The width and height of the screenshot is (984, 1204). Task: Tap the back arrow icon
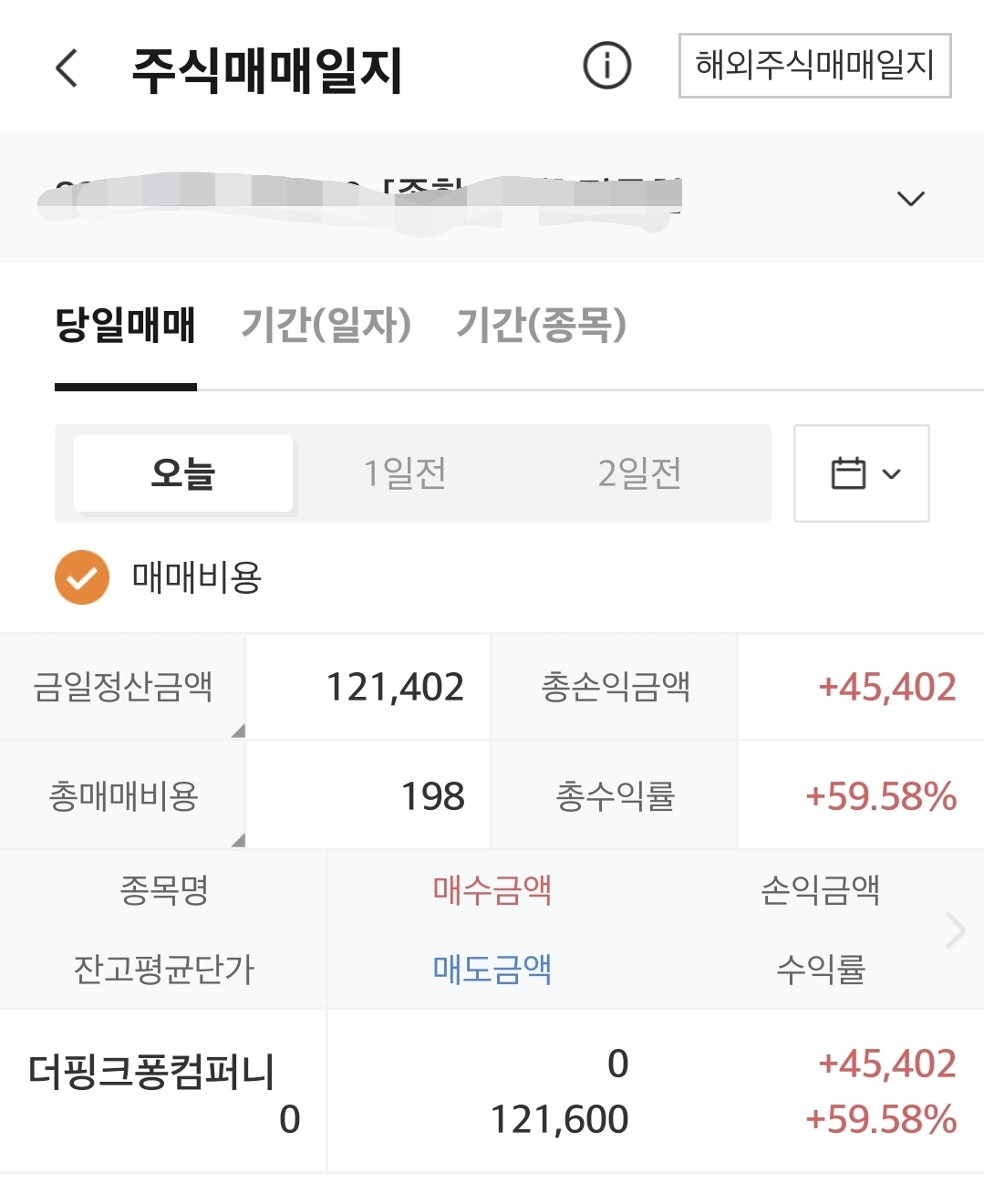[x=67, y=68]
